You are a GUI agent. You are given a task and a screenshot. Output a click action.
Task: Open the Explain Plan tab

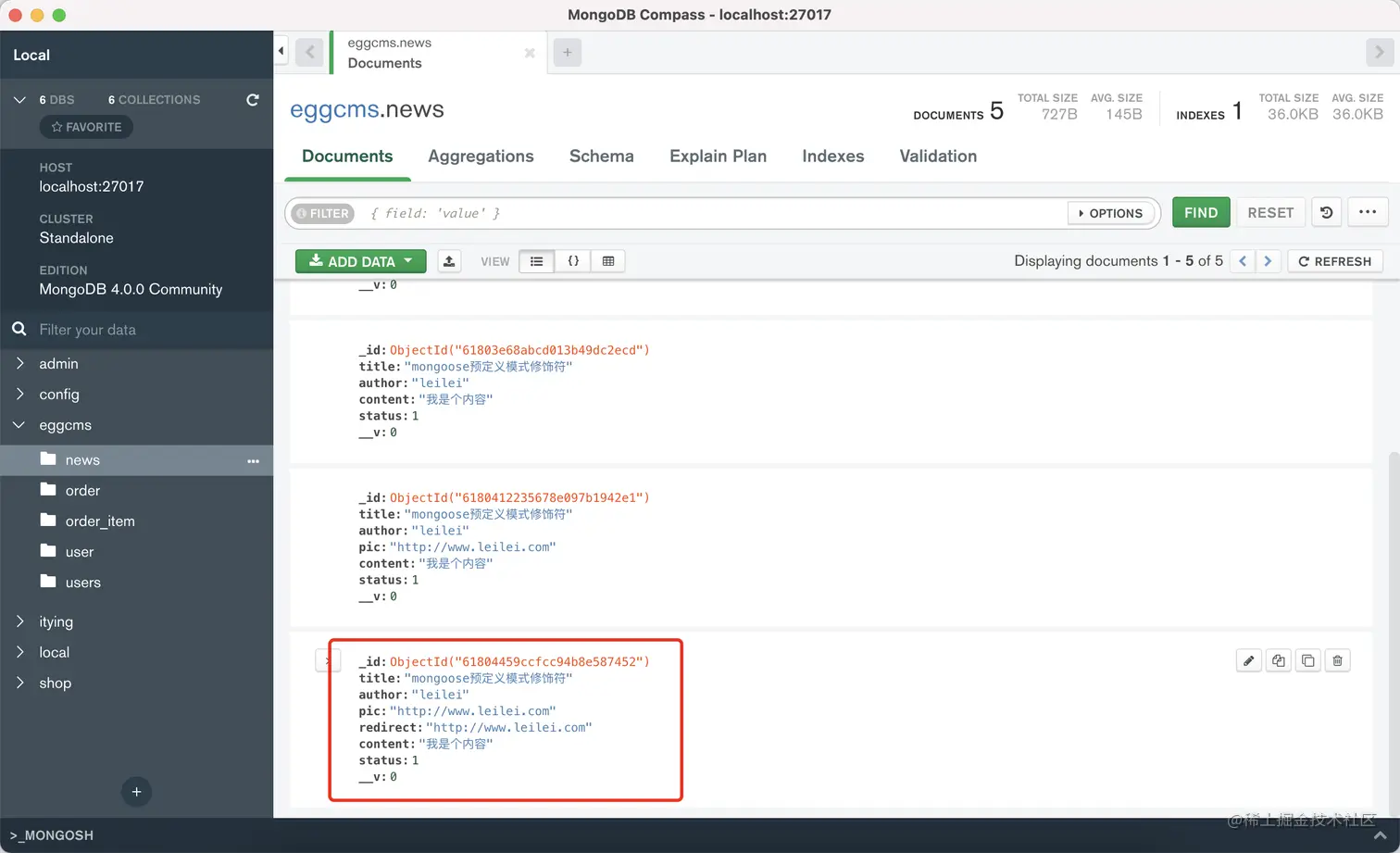click(x=718, y=157)
